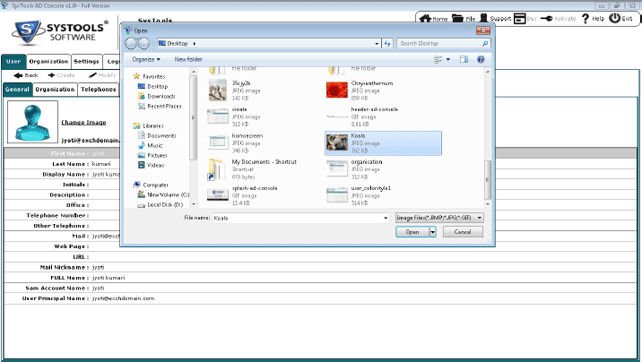
Task: Open the change view dropdown arrow
Action: (448, 60)
